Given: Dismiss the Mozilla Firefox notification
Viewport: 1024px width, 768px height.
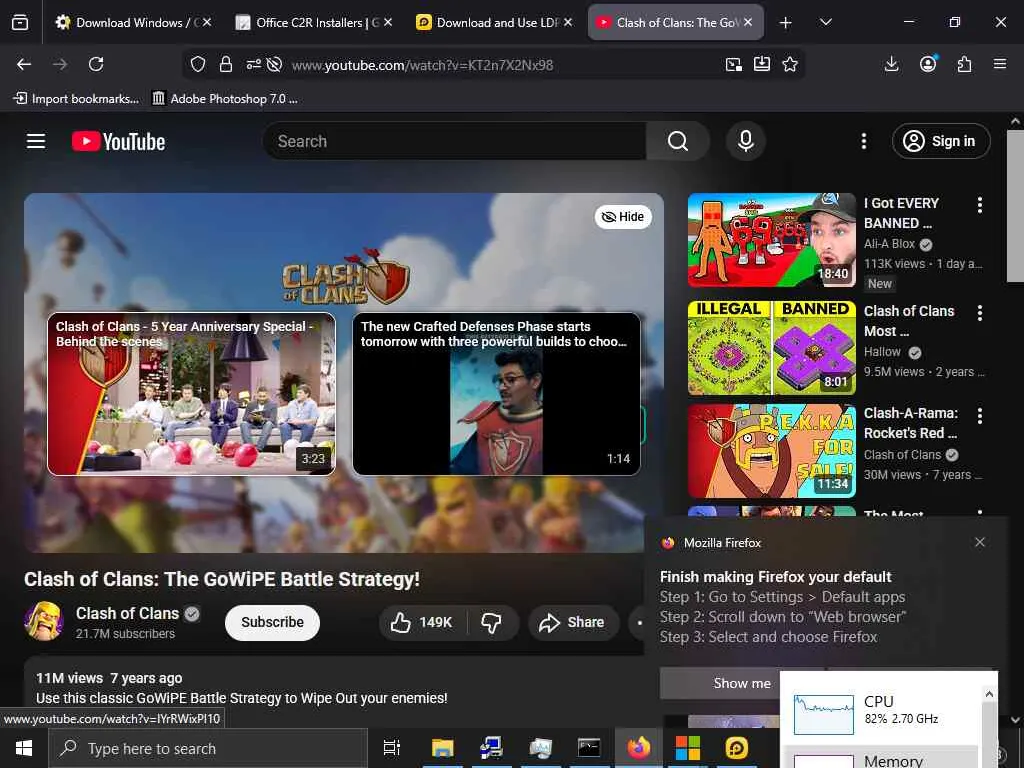Looking at the screenshot, I should (x=980, y=542).
